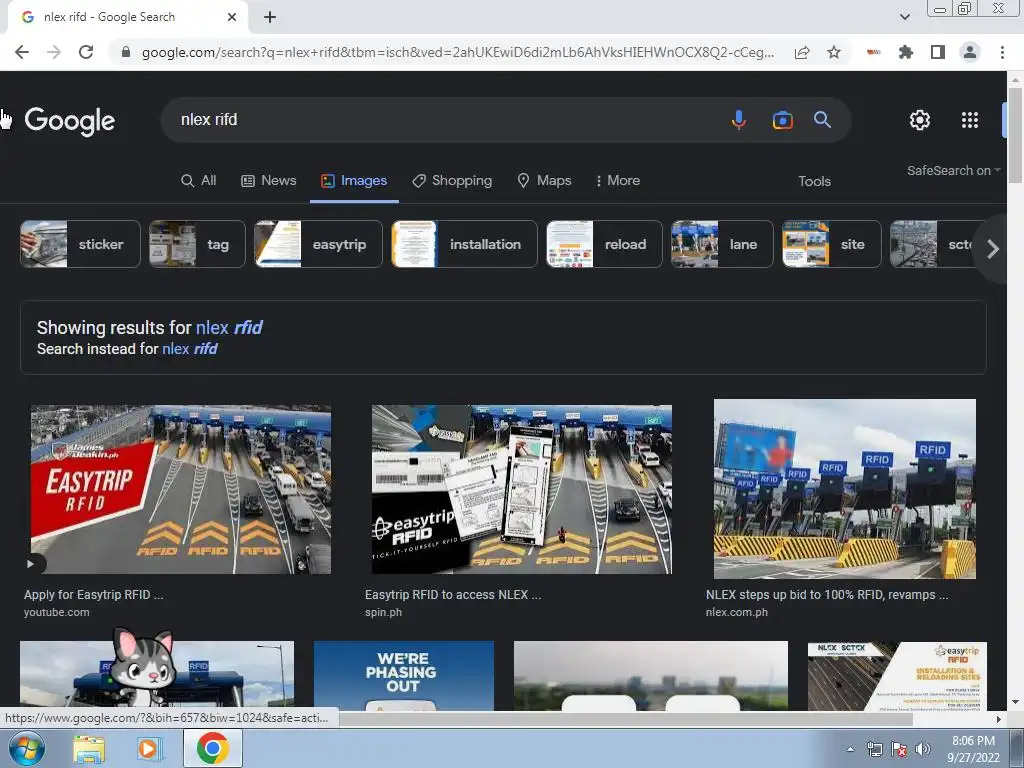
Task: Open File Explorer from taskbar
Action: point(89,749)
